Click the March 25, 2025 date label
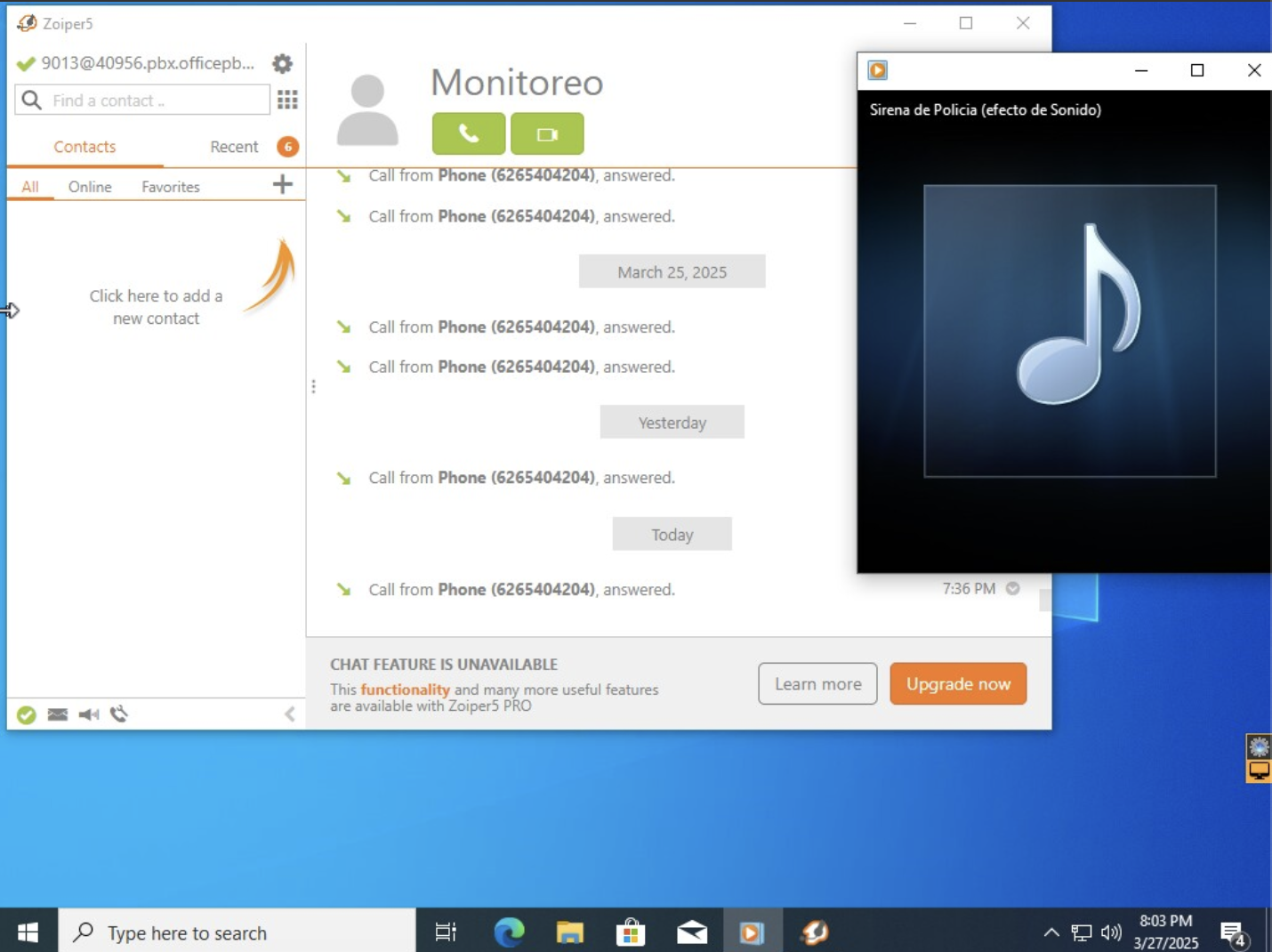The width and height of the screenshot is (1272, 952). (x=672, y=272)
